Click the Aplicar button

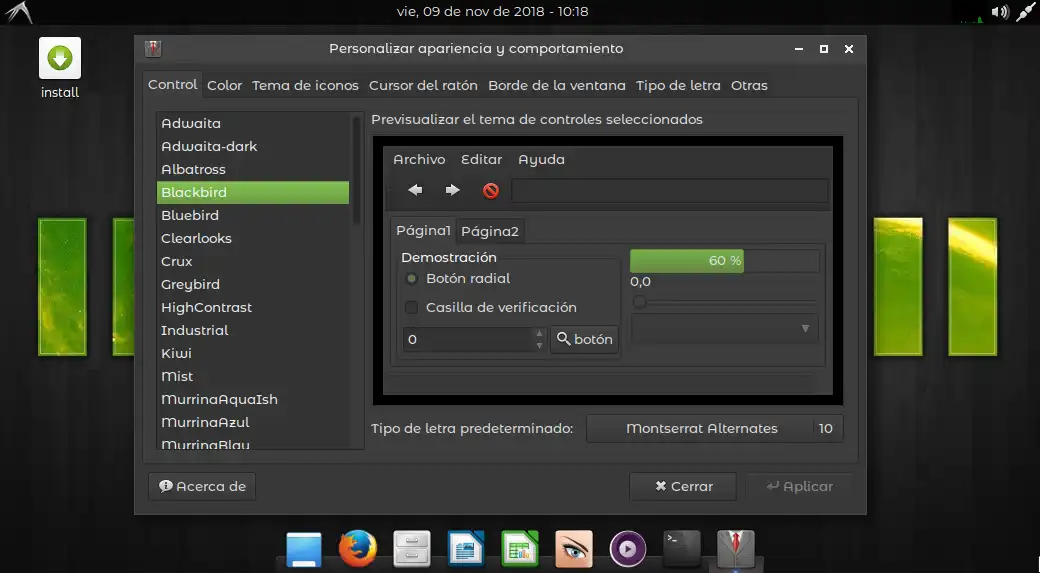(x=799, y=486)
